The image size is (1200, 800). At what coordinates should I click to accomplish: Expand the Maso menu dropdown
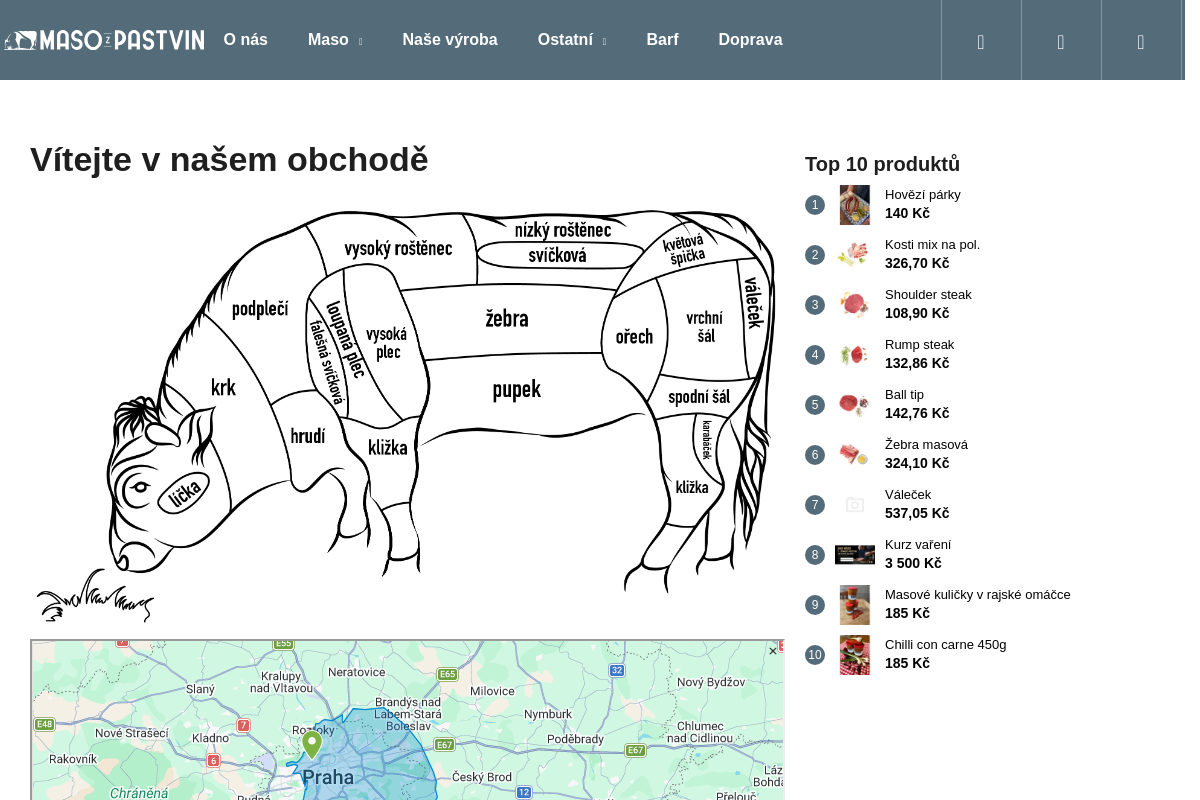pyautogui.click(x=335, y=40)
